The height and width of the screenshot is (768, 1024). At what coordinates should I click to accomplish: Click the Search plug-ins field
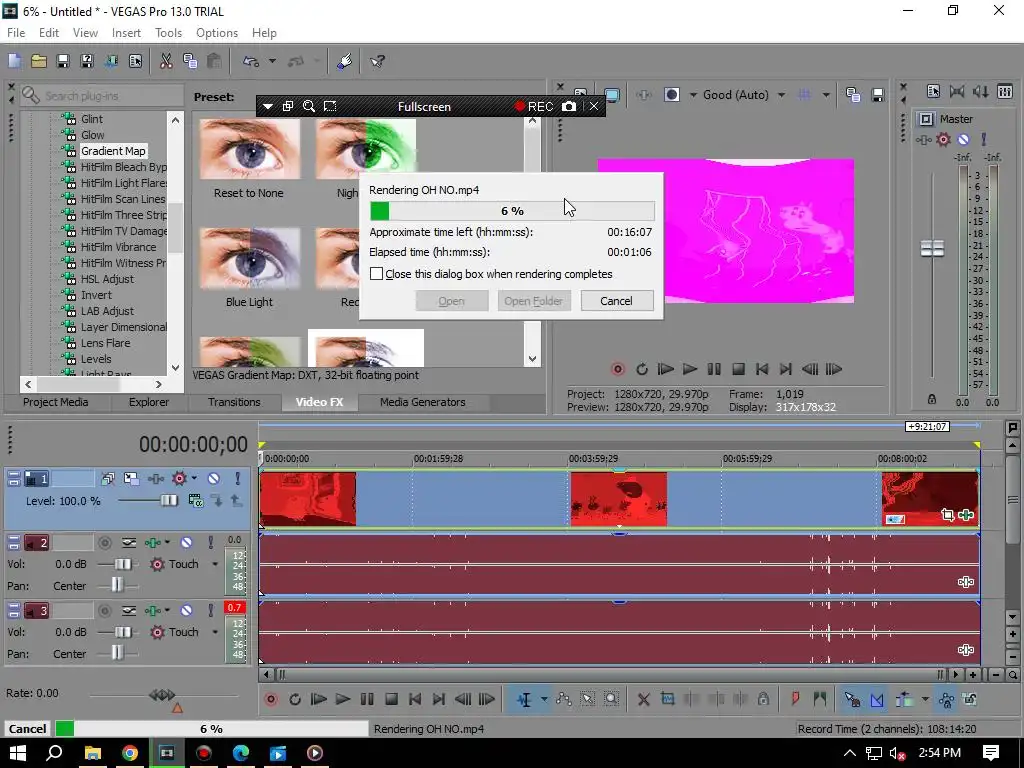point(101,96)
